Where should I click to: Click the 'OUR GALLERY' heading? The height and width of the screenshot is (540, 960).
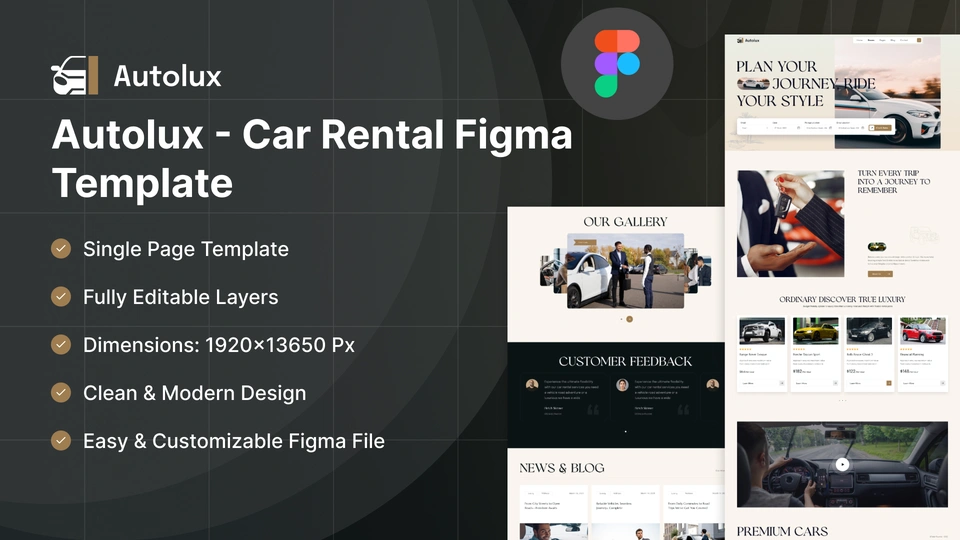pos(625,222)
